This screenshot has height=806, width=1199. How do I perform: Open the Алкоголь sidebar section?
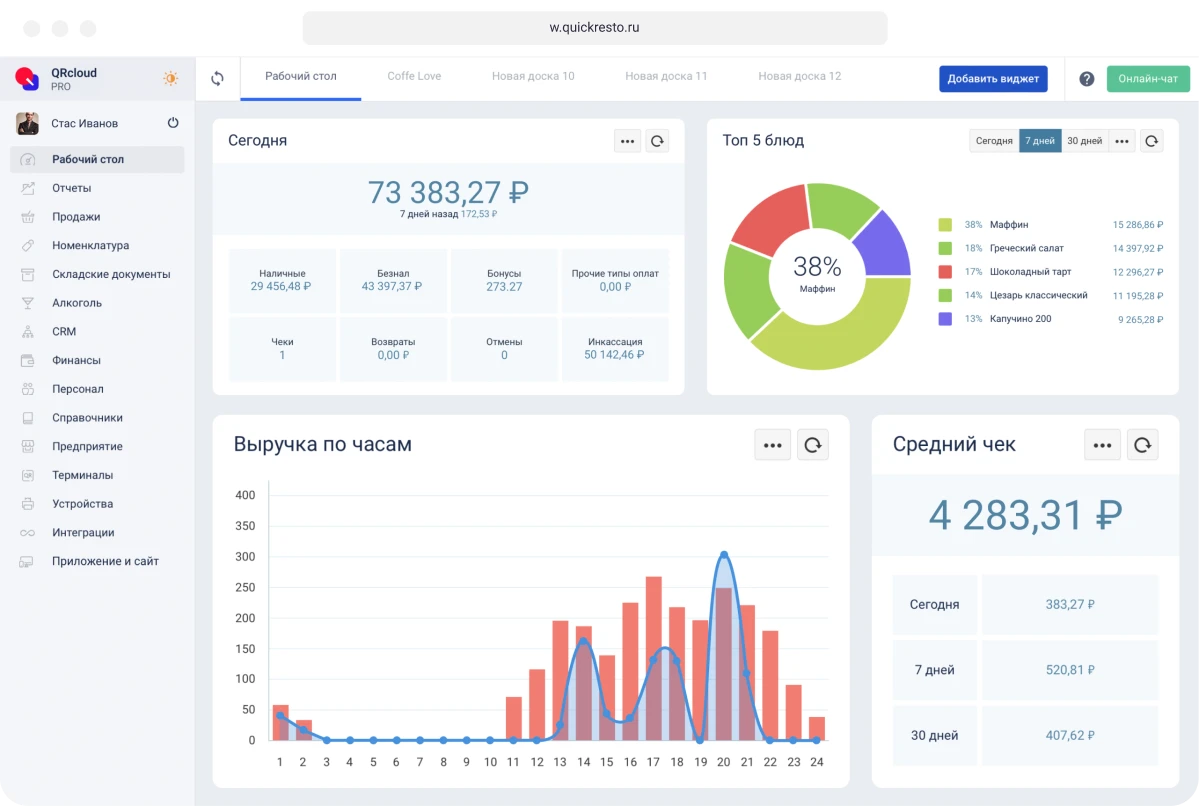coord(77,303)
